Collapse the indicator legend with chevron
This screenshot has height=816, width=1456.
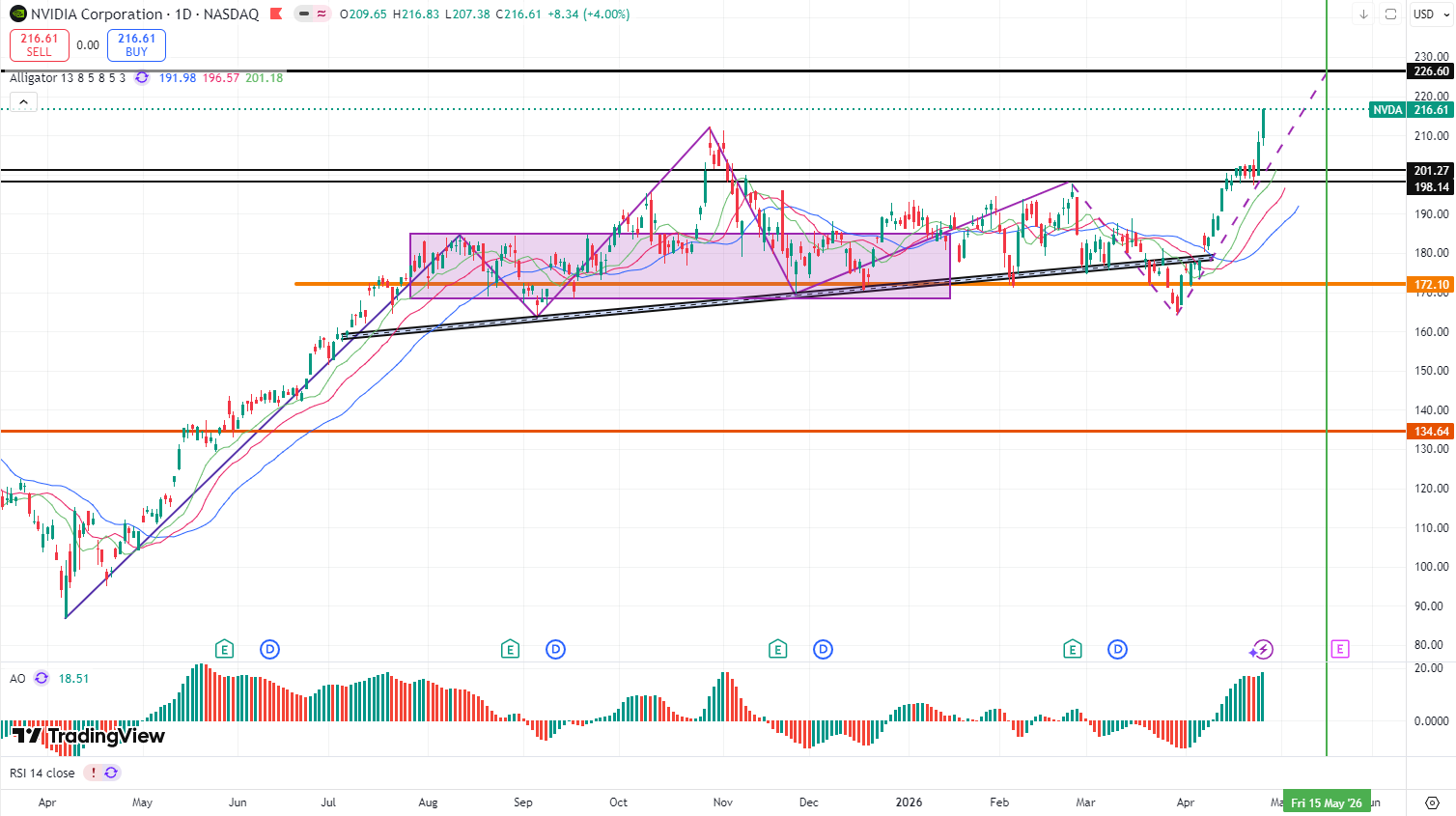[x=23, y=102]
